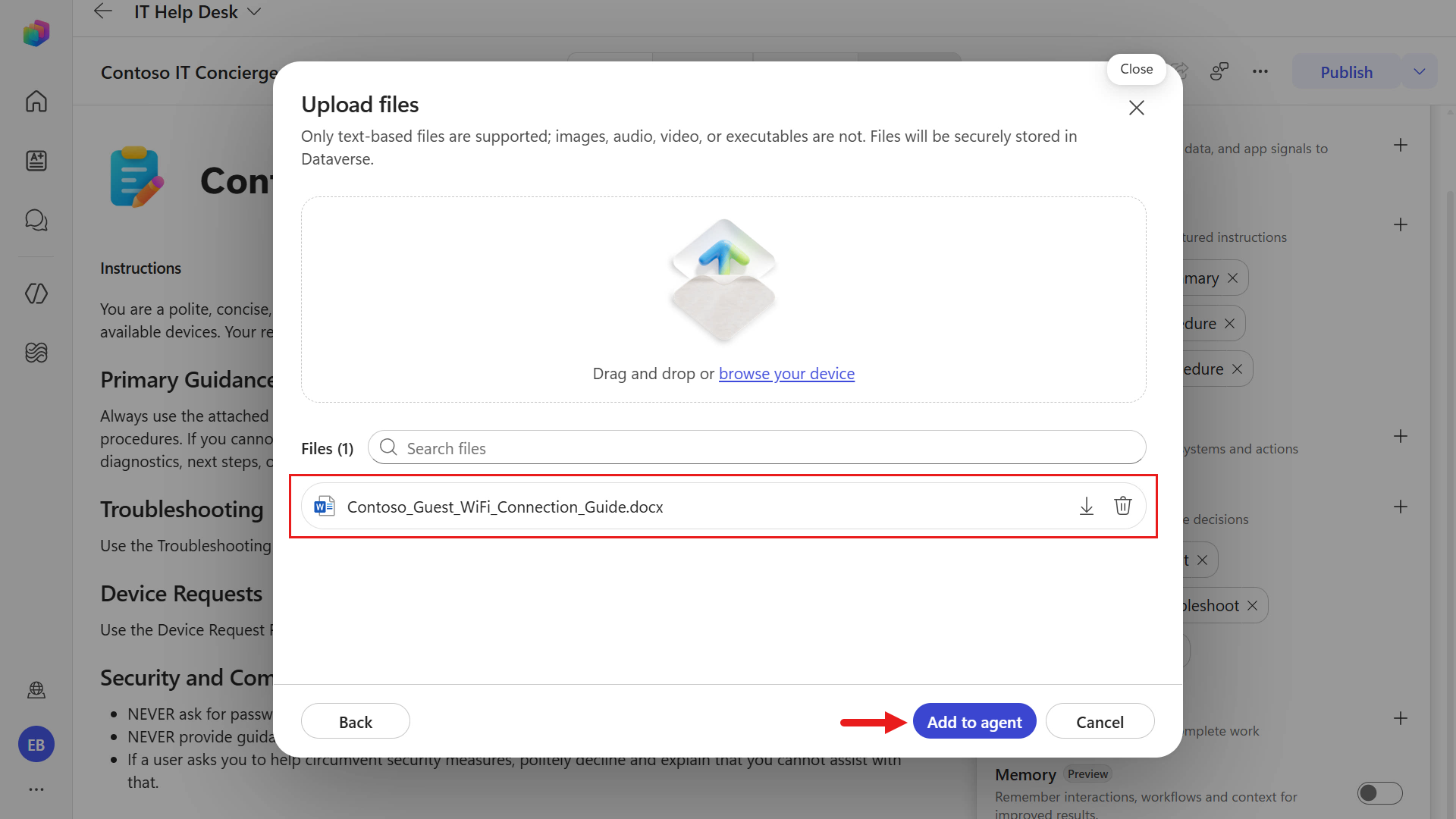Remove the chip ending in 'leshoot'
1456x819 pixels.
click(x=1252, y=606)
